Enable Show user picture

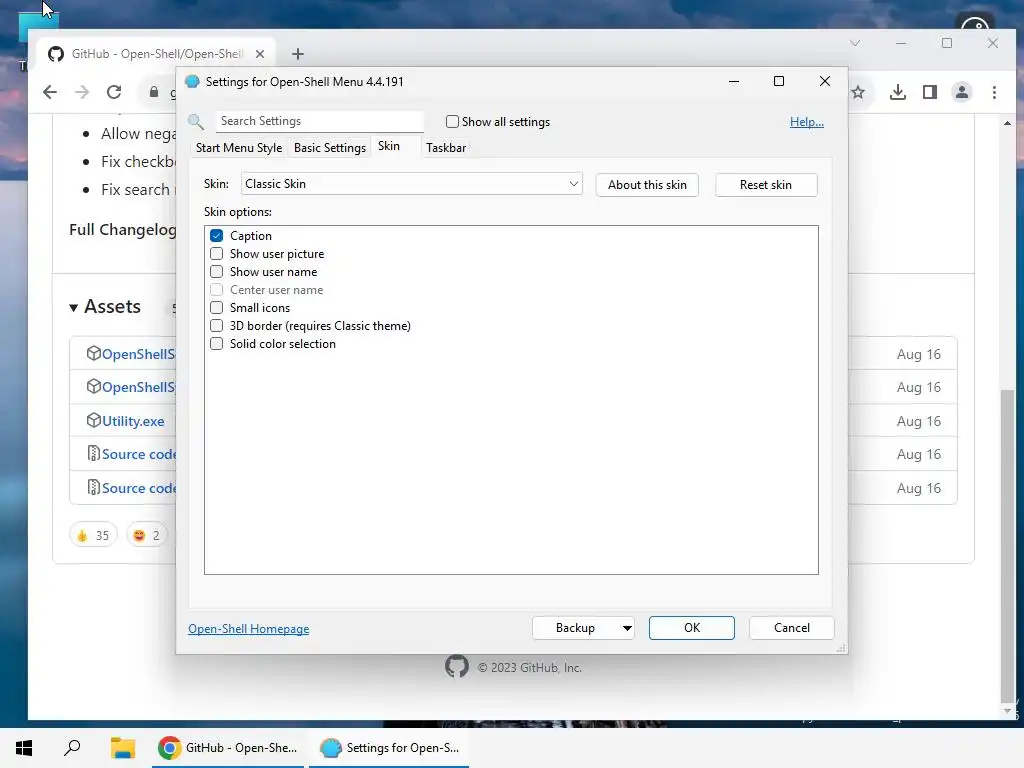(216, 253)
